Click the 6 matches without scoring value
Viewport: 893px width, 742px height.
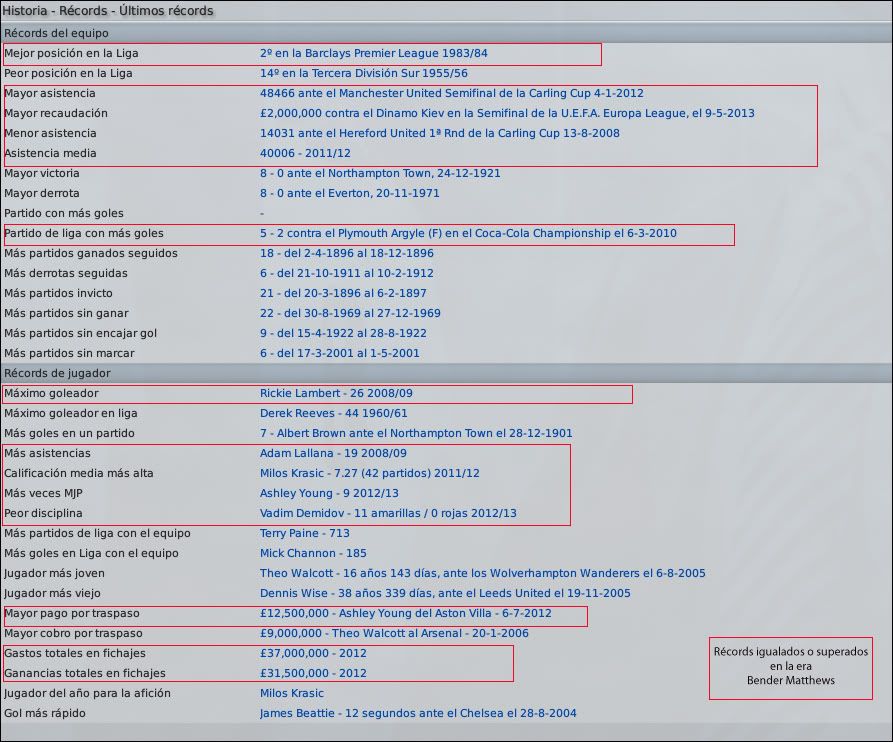click(339, 353)
